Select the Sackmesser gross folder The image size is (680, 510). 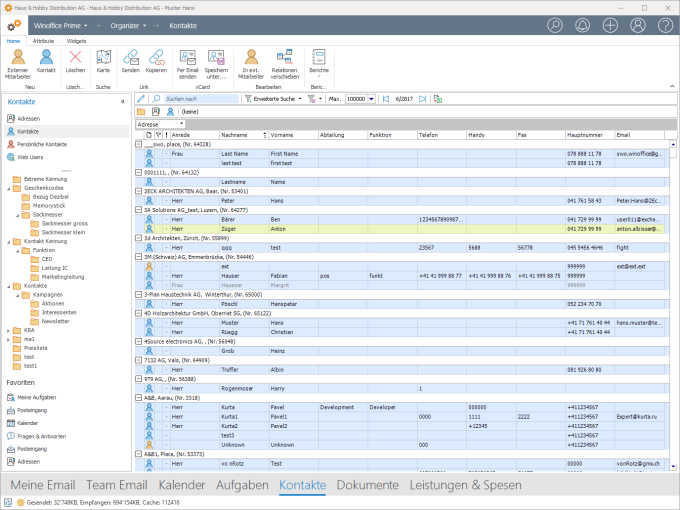coord(59,223)
